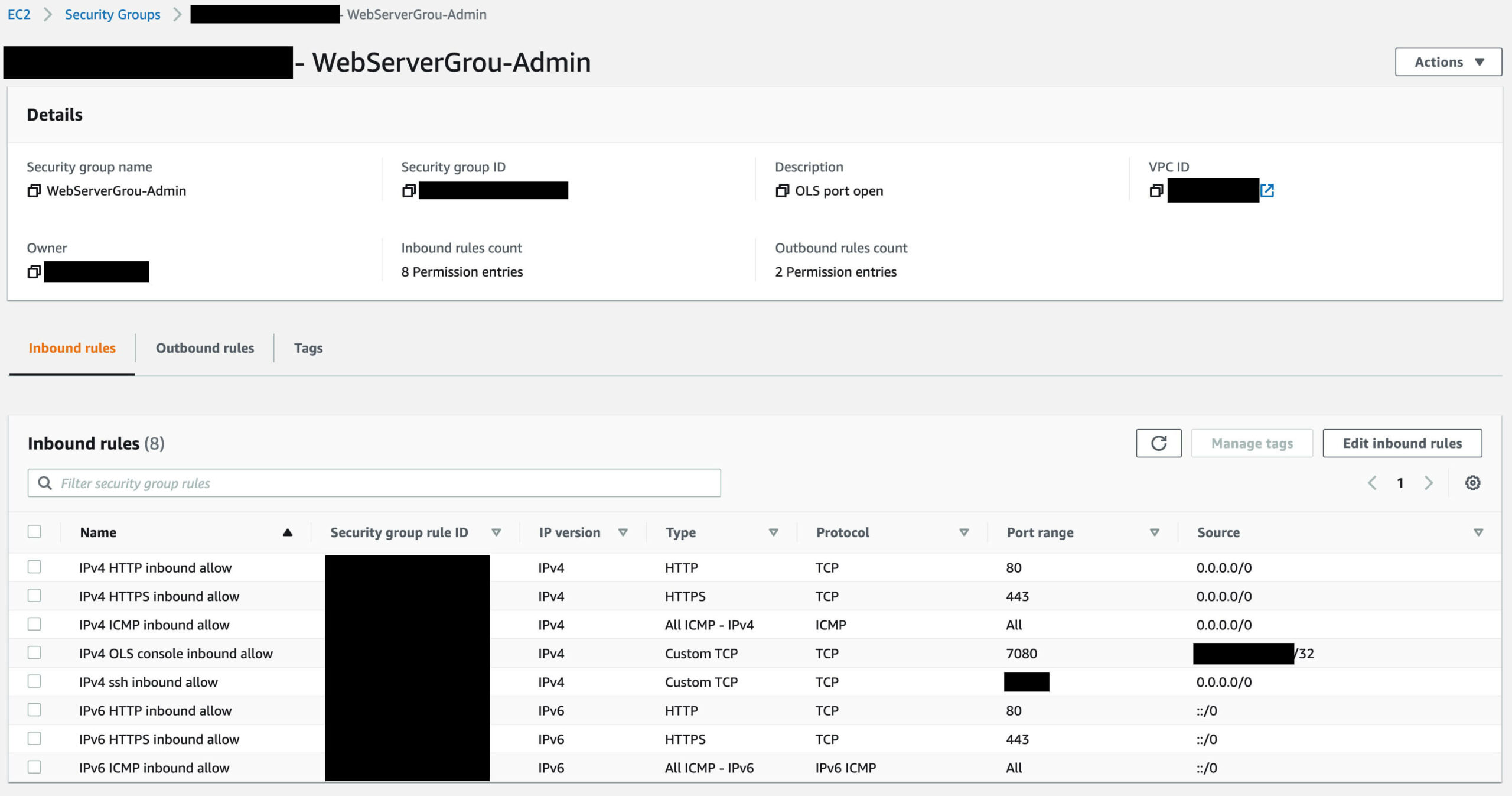Copy the Owner account ID
Image resolution: width=1512 pixels, height=796 pixels.
click(34, 272)
